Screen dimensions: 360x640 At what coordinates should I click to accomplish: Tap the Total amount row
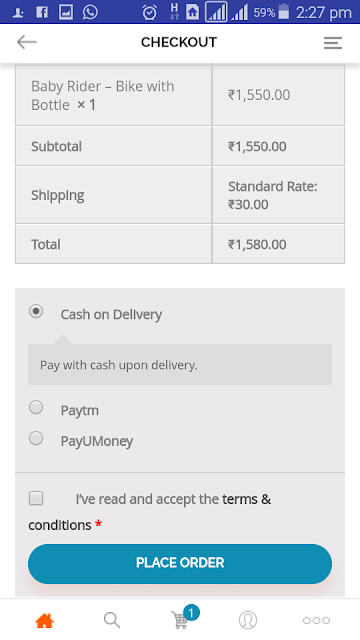point(180,244)
